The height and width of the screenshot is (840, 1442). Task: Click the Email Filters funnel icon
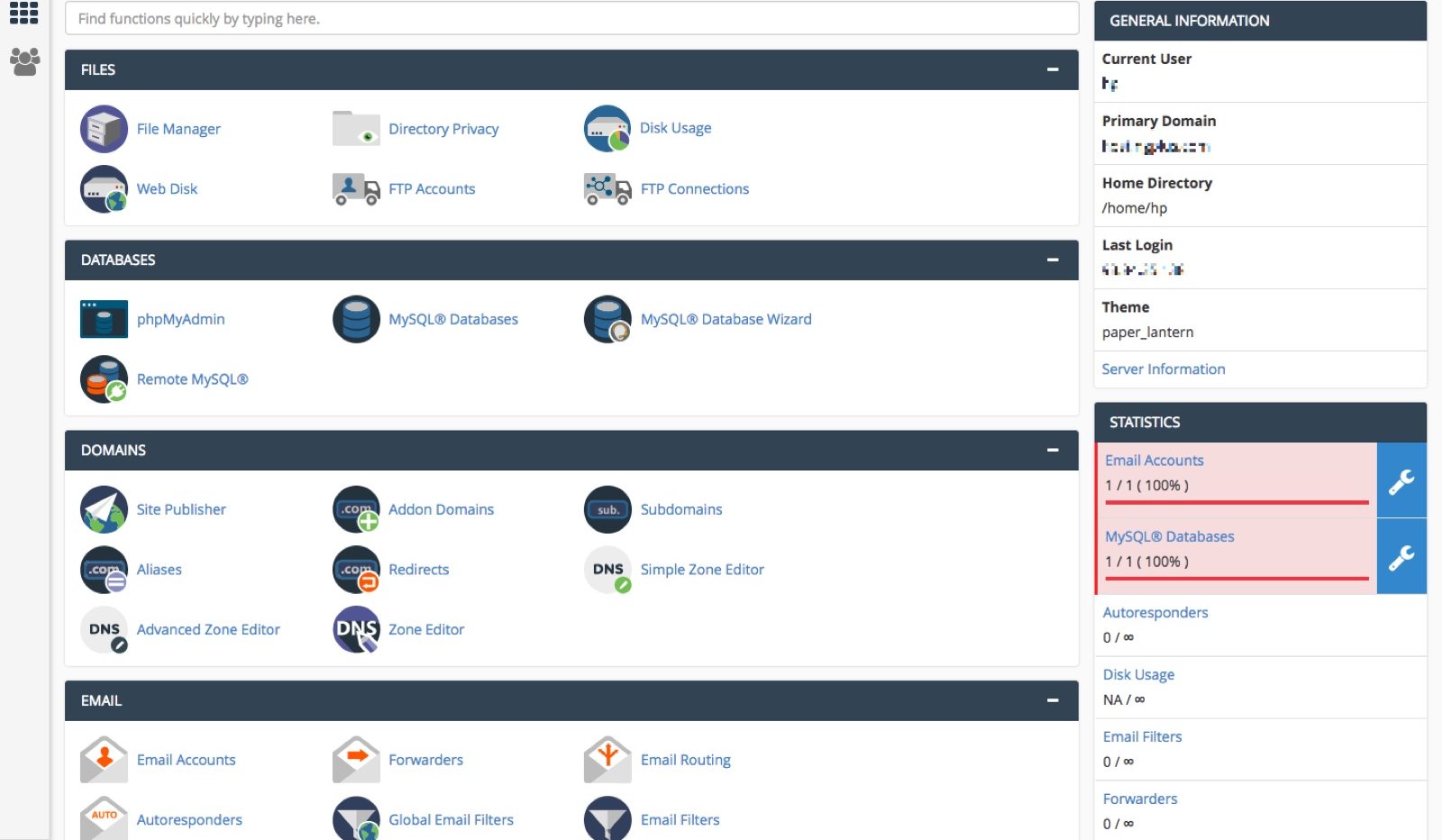(x=607, y=818)
